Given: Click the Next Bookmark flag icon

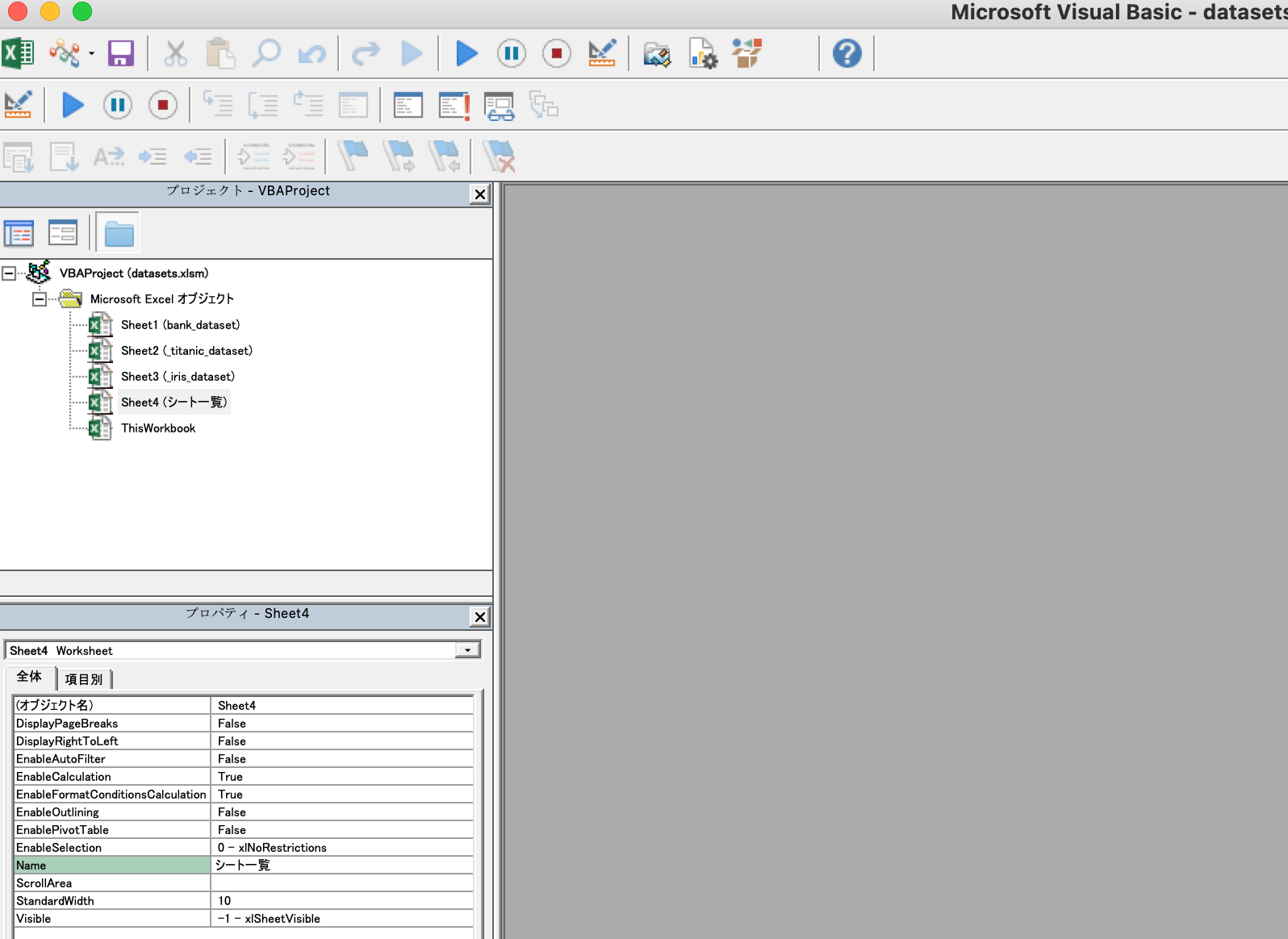Looking at the screenshot, I should (399, 156).
